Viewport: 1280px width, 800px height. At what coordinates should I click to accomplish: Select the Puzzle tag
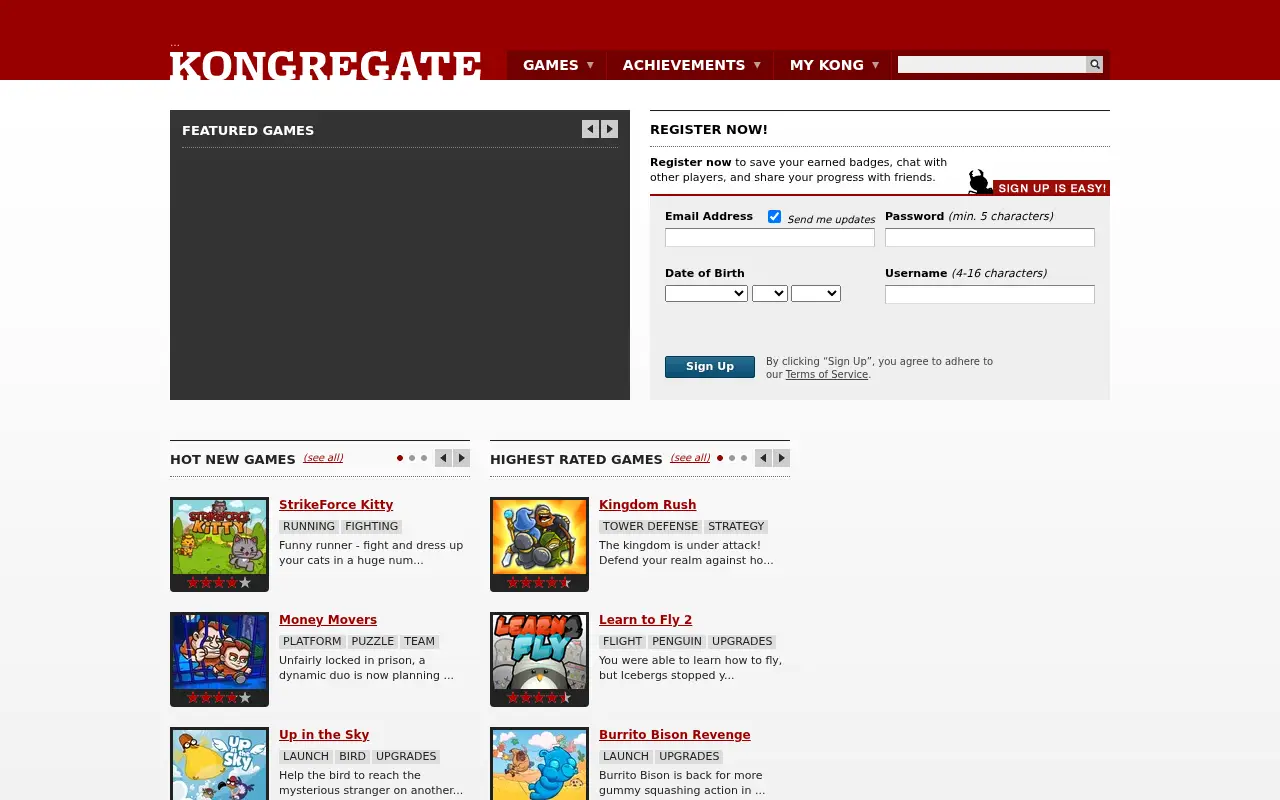pyautogui.click(x=373, y=641)
